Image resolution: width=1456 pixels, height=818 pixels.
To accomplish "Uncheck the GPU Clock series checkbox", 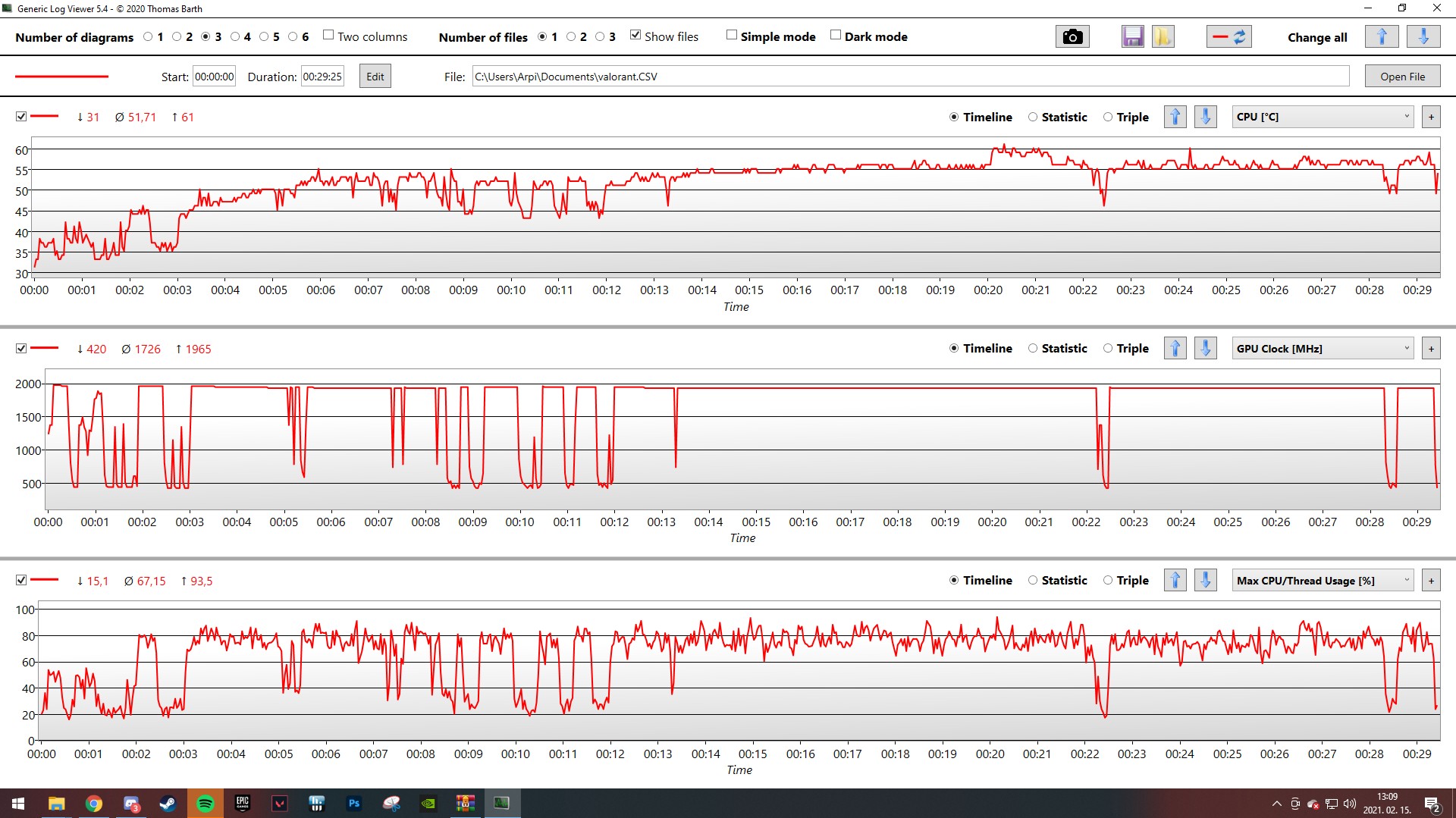I will coord(21,349).
